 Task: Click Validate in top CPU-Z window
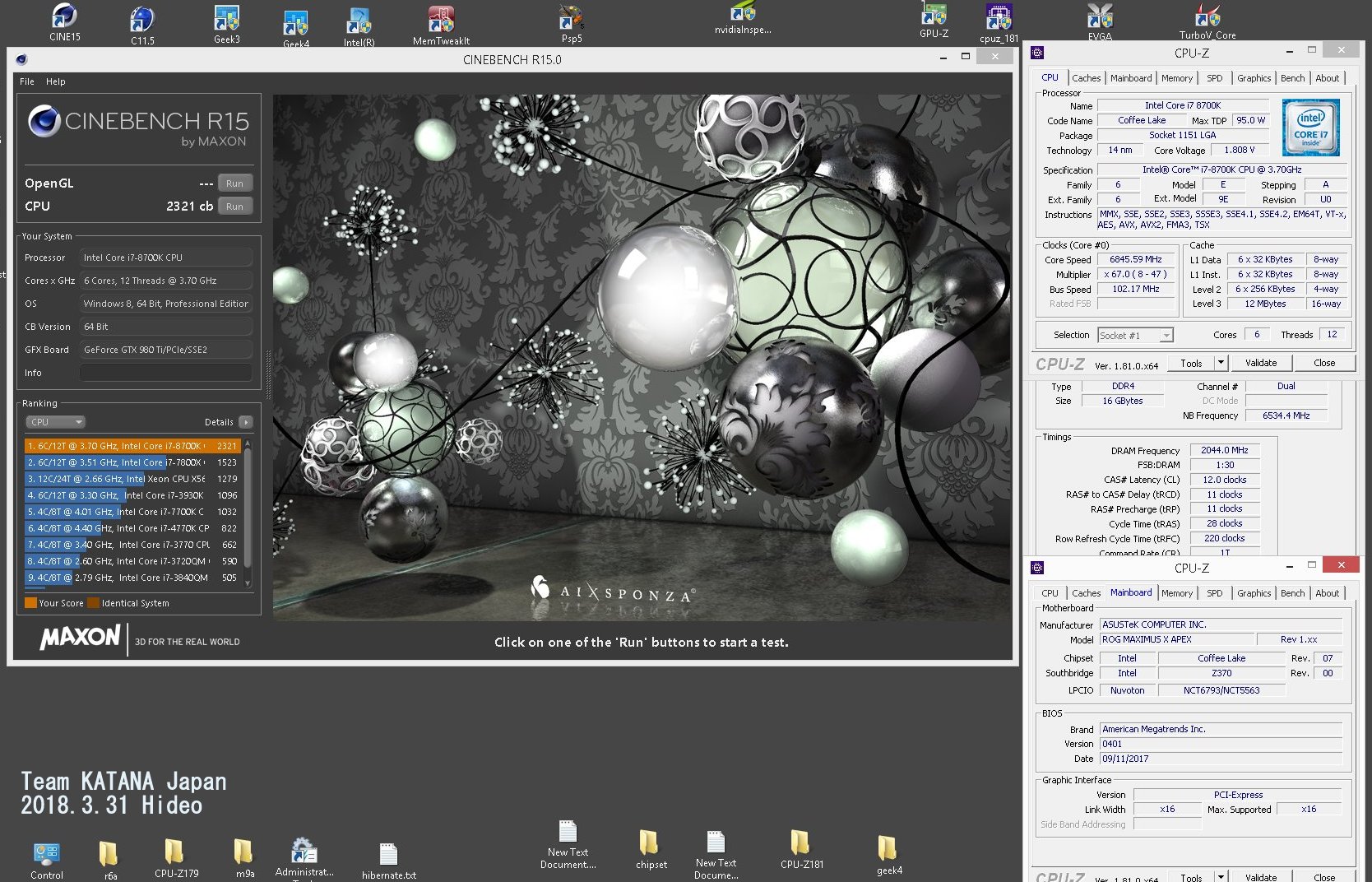pos(1261,363)
